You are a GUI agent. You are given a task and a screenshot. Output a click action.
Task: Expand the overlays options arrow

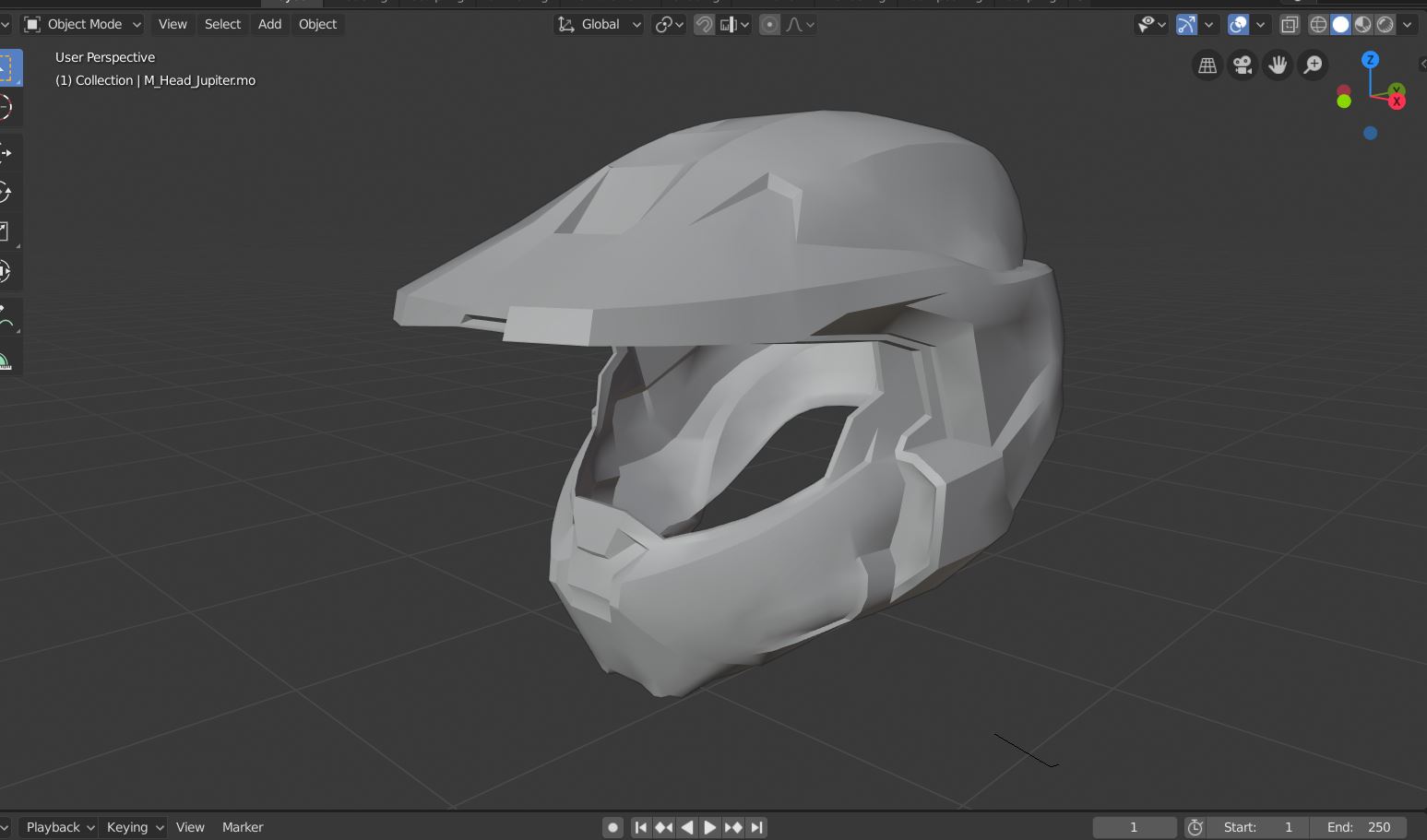pos(1260,25)
